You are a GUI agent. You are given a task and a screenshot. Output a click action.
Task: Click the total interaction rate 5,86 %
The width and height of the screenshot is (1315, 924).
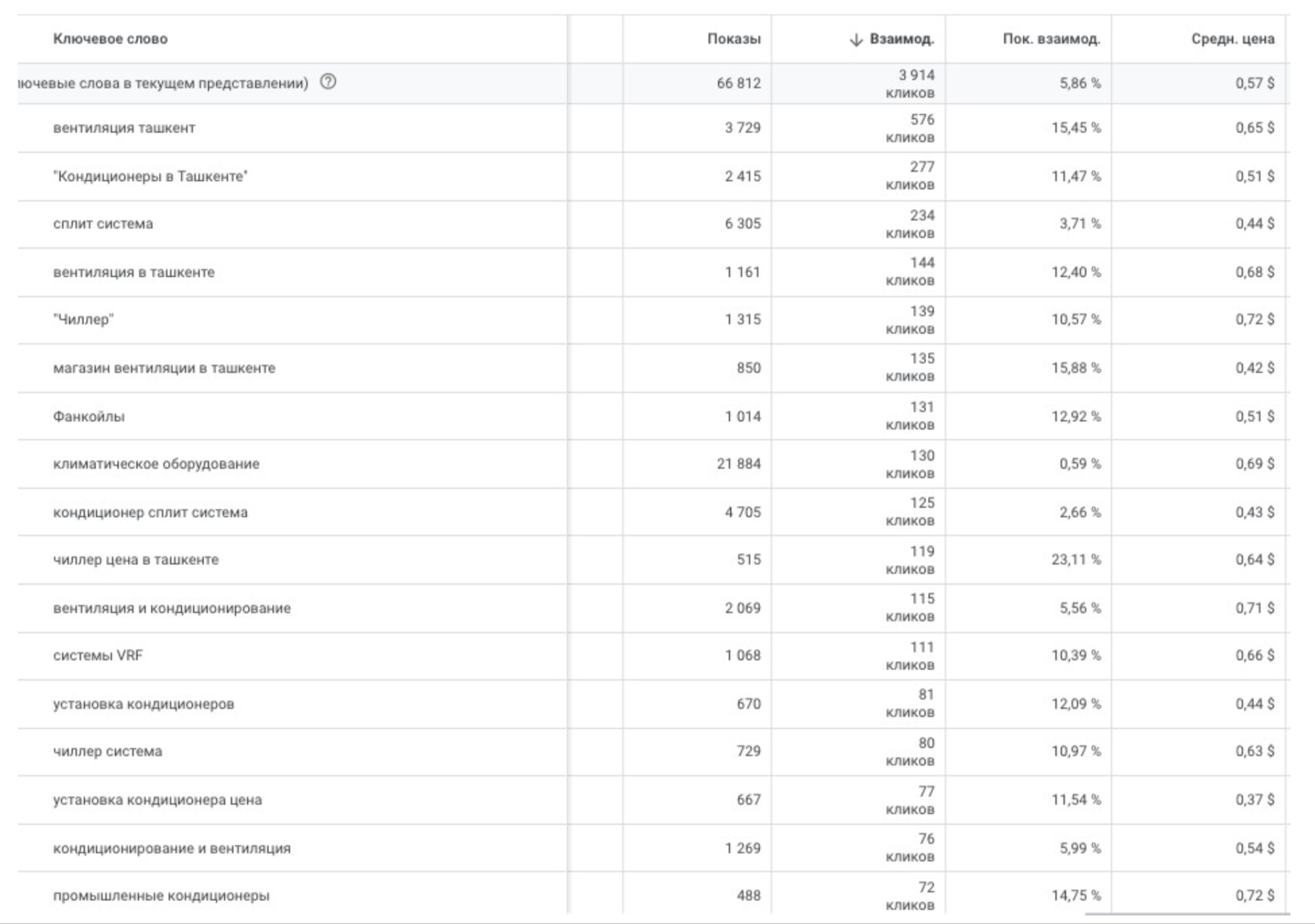coord(1080,83)
